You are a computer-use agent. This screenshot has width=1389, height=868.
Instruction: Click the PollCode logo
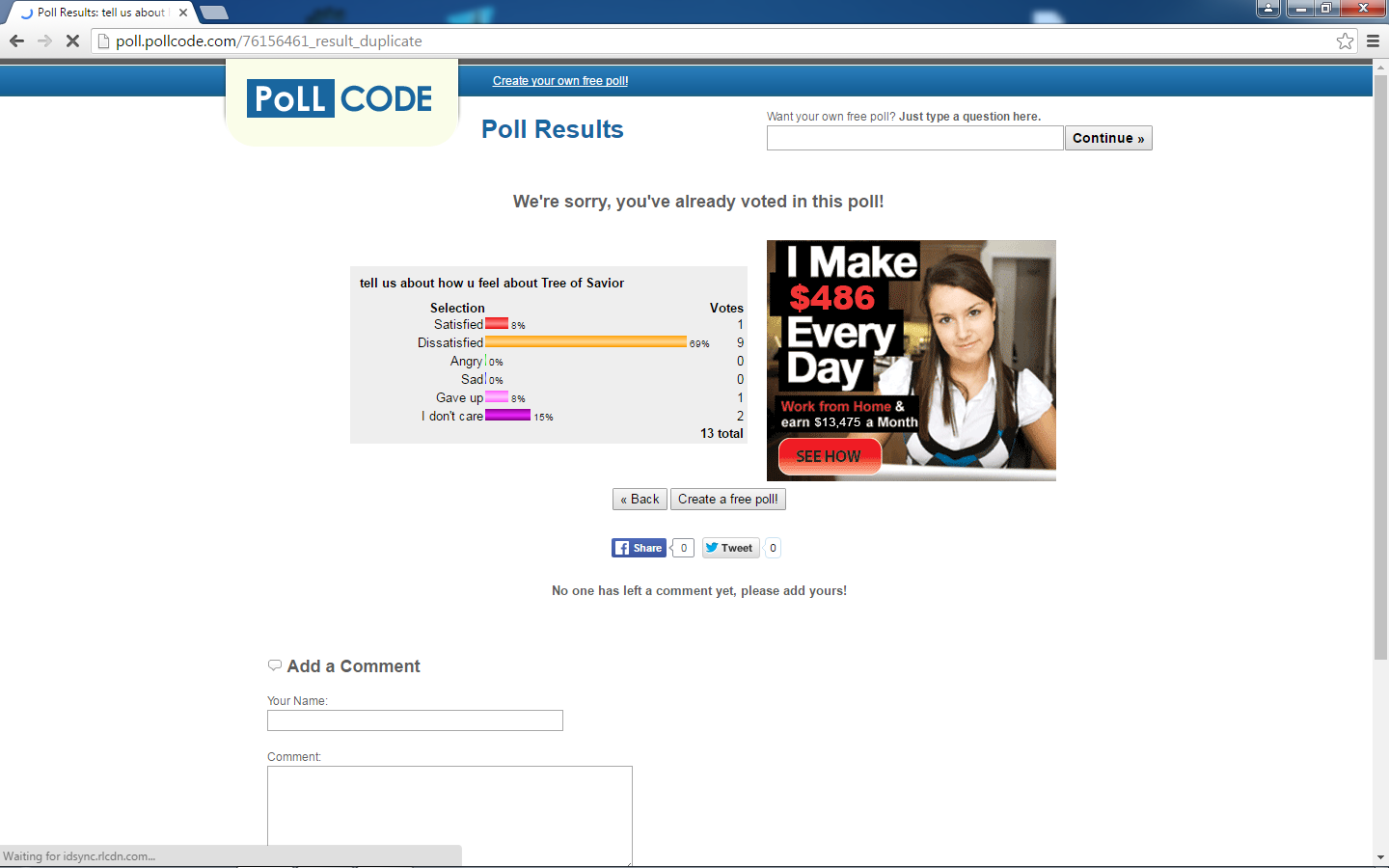(x=340, y=98)
